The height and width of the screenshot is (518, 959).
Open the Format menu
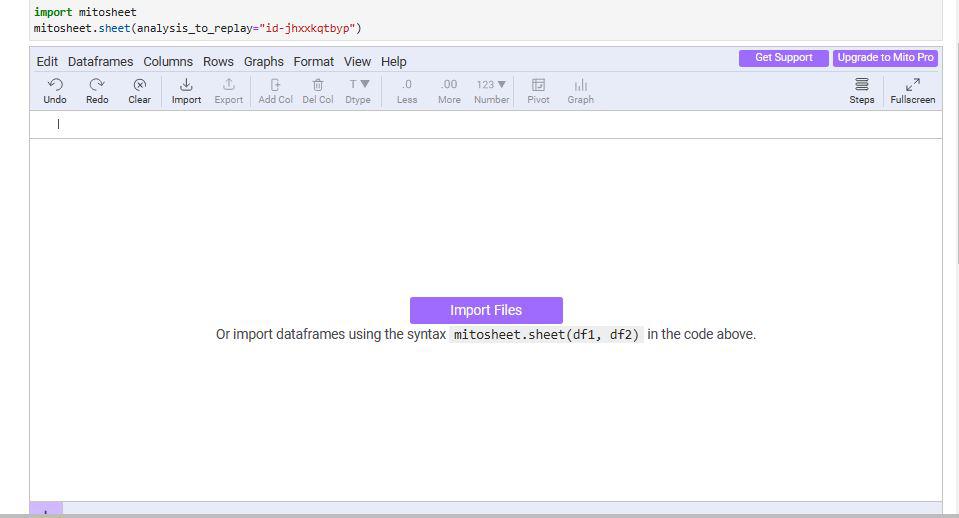point(314,62)
